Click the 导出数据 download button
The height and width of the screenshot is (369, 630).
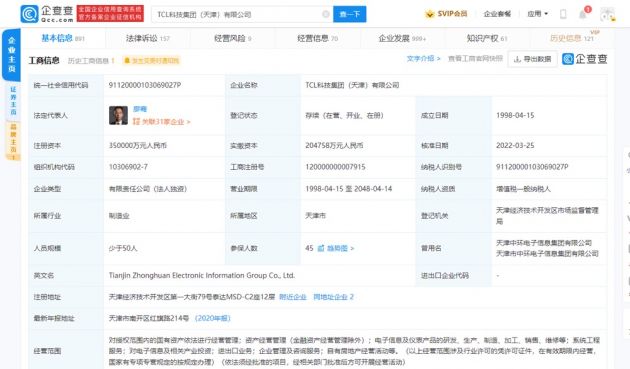point(532,59)
